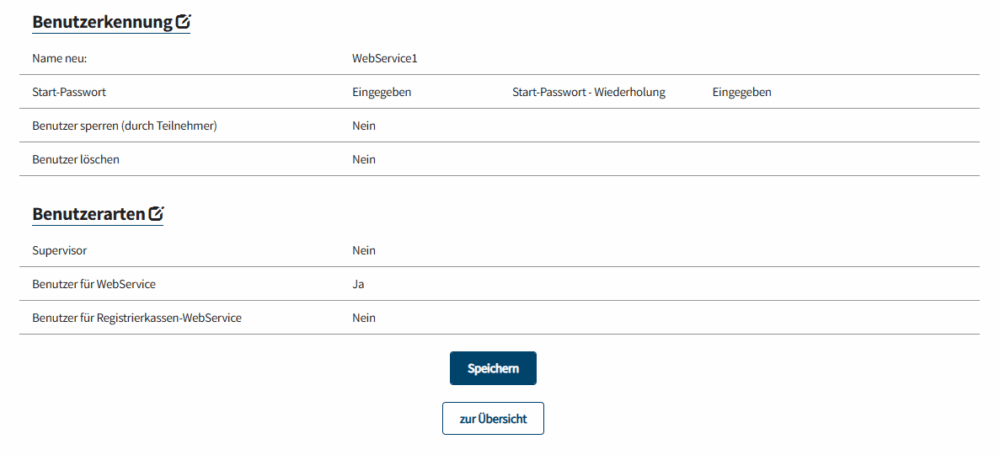The height and width of the screenshot is (455, 1000).
Task: Click the 'Benutzer für WebService' label
Action: (x=94, y=284)
